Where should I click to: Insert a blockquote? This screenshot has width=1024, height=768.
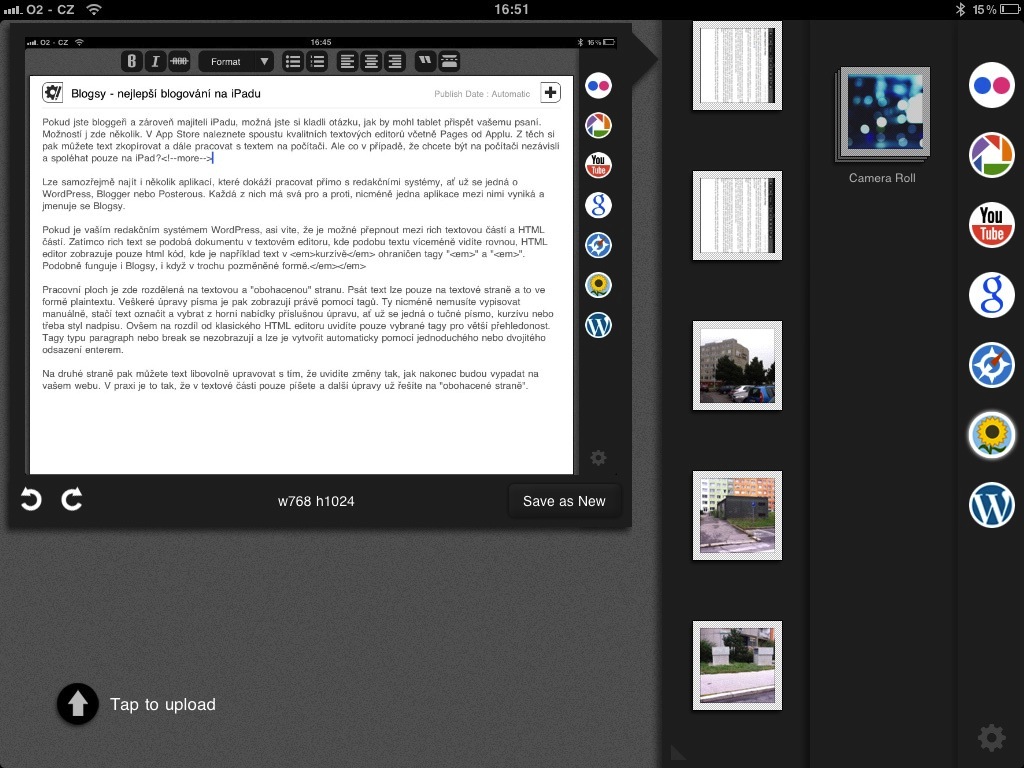coord(425,61)
